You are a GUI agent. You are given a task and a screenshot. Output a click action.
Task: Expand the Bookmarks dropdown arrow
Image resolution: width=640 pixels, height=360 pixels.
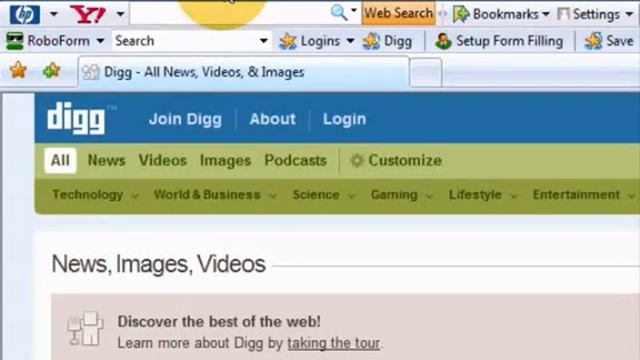click(546, 15)
